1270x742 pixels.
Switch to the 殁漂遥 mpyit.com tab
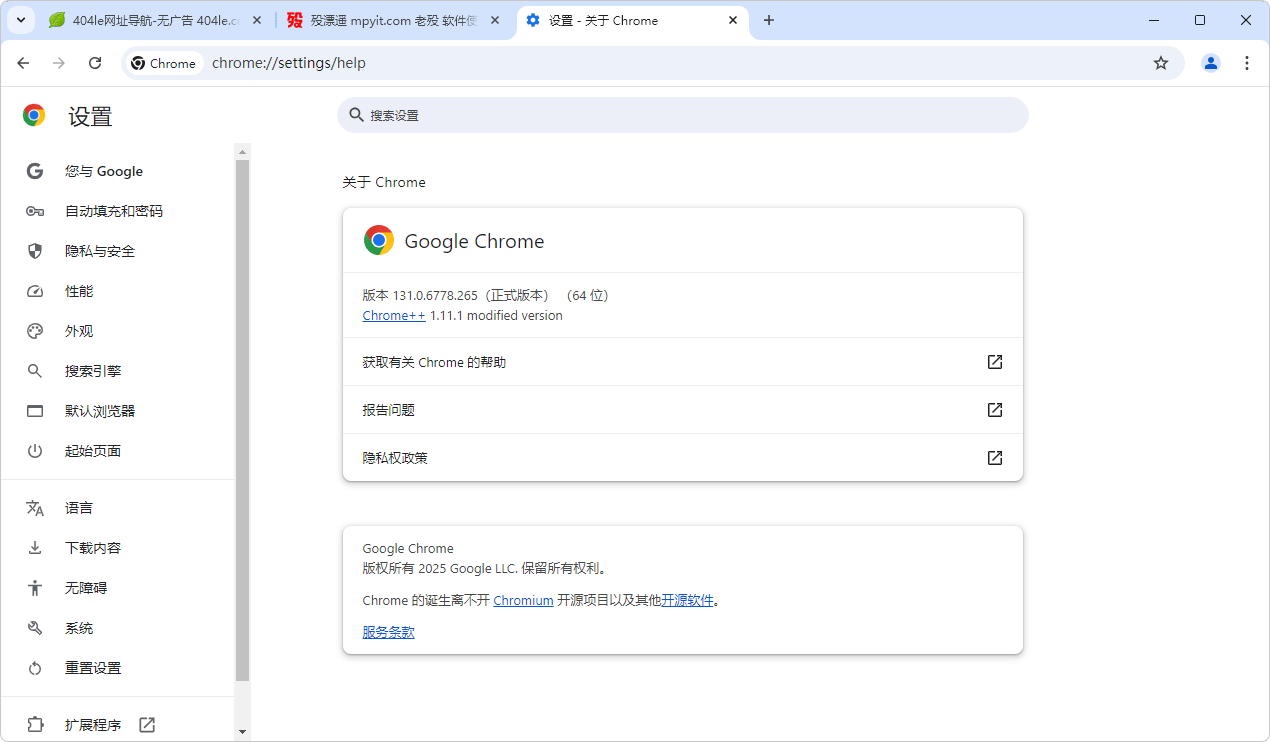tap(395, 20)
